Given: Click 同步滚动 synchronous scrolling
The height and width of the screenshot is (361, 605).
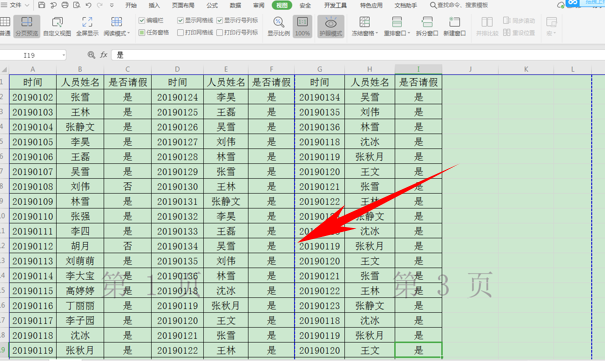Looking at the screenshot, I should click(x=519, y=20).
